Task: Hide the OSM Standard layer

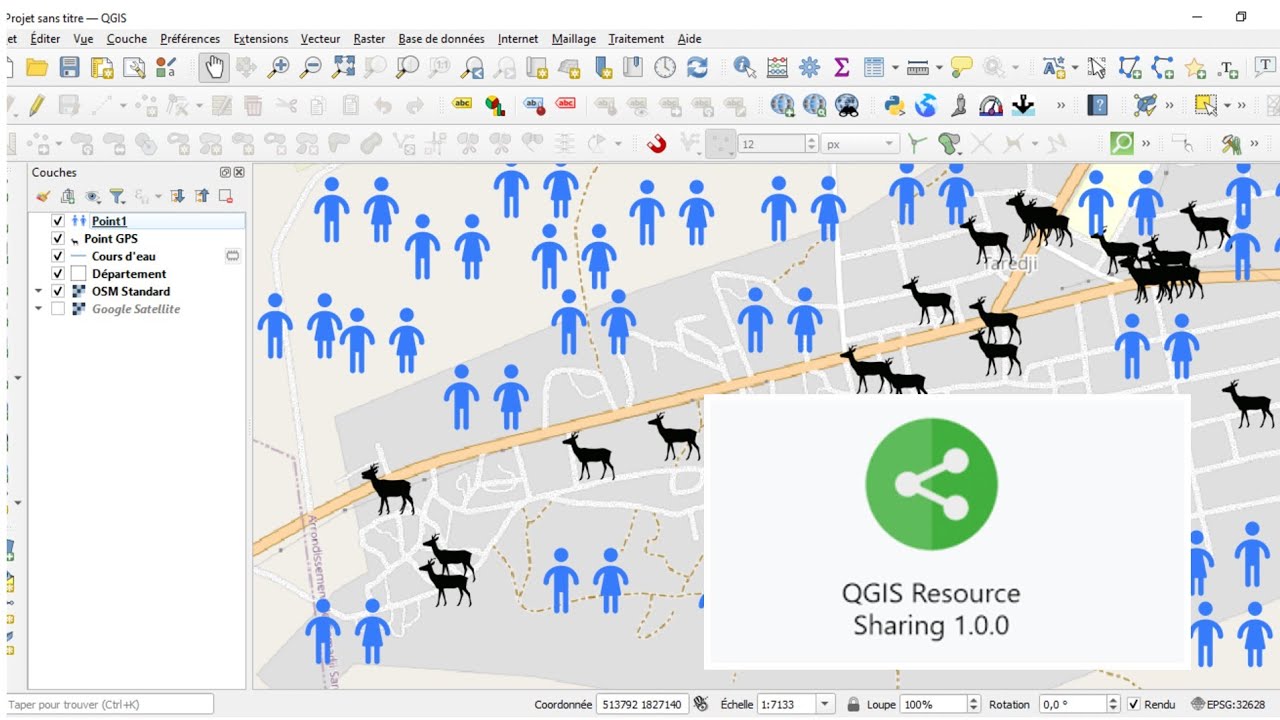Action: (58, 291)
